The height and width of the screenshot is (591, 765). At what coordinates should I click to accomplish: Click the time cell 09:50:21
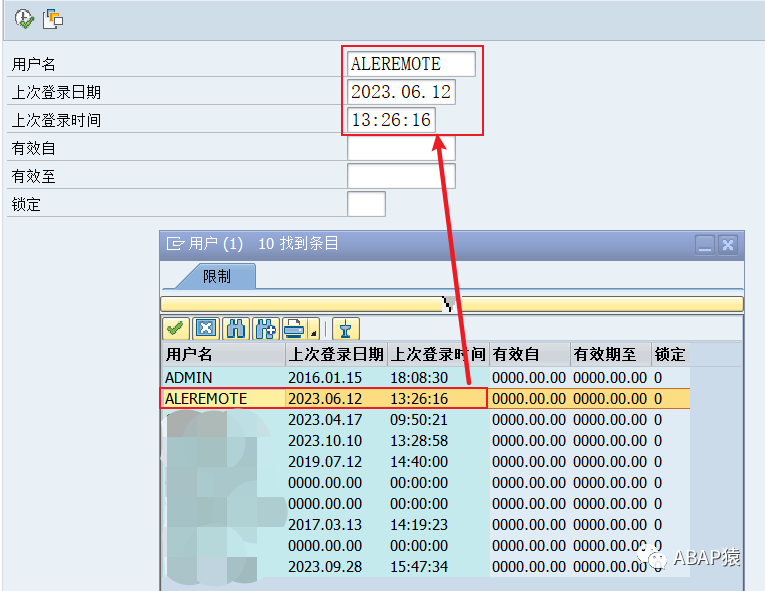pyautogui.click(x=419, y=420)
